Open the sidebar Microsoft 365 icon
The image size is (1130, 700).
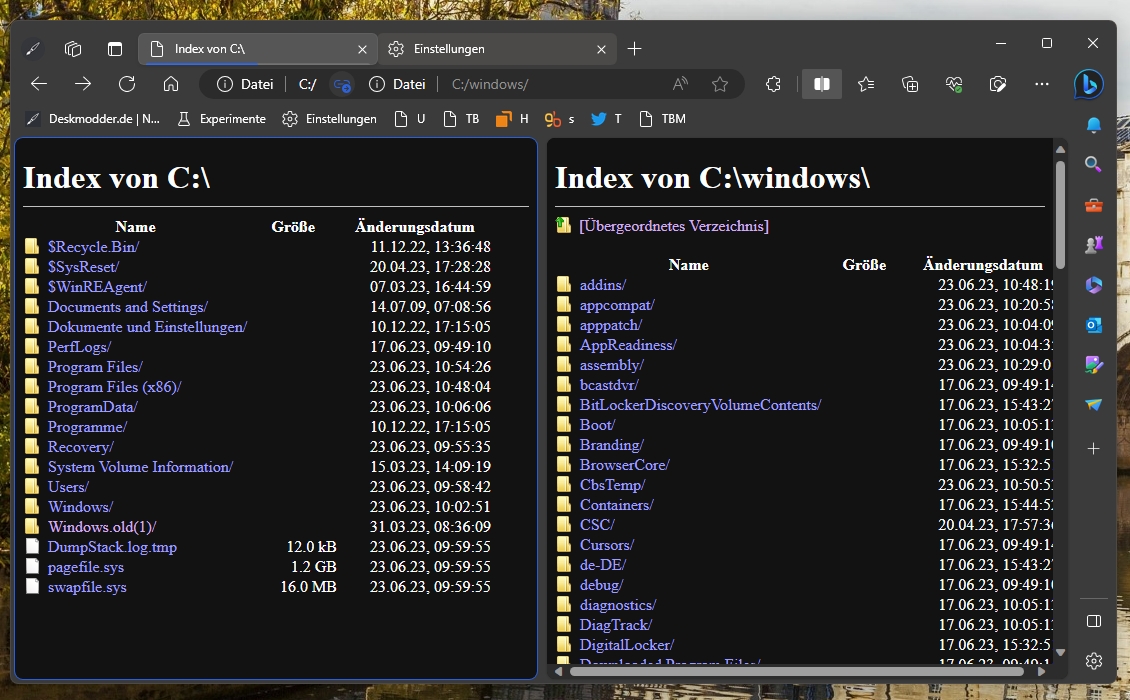click(1093, 285)
